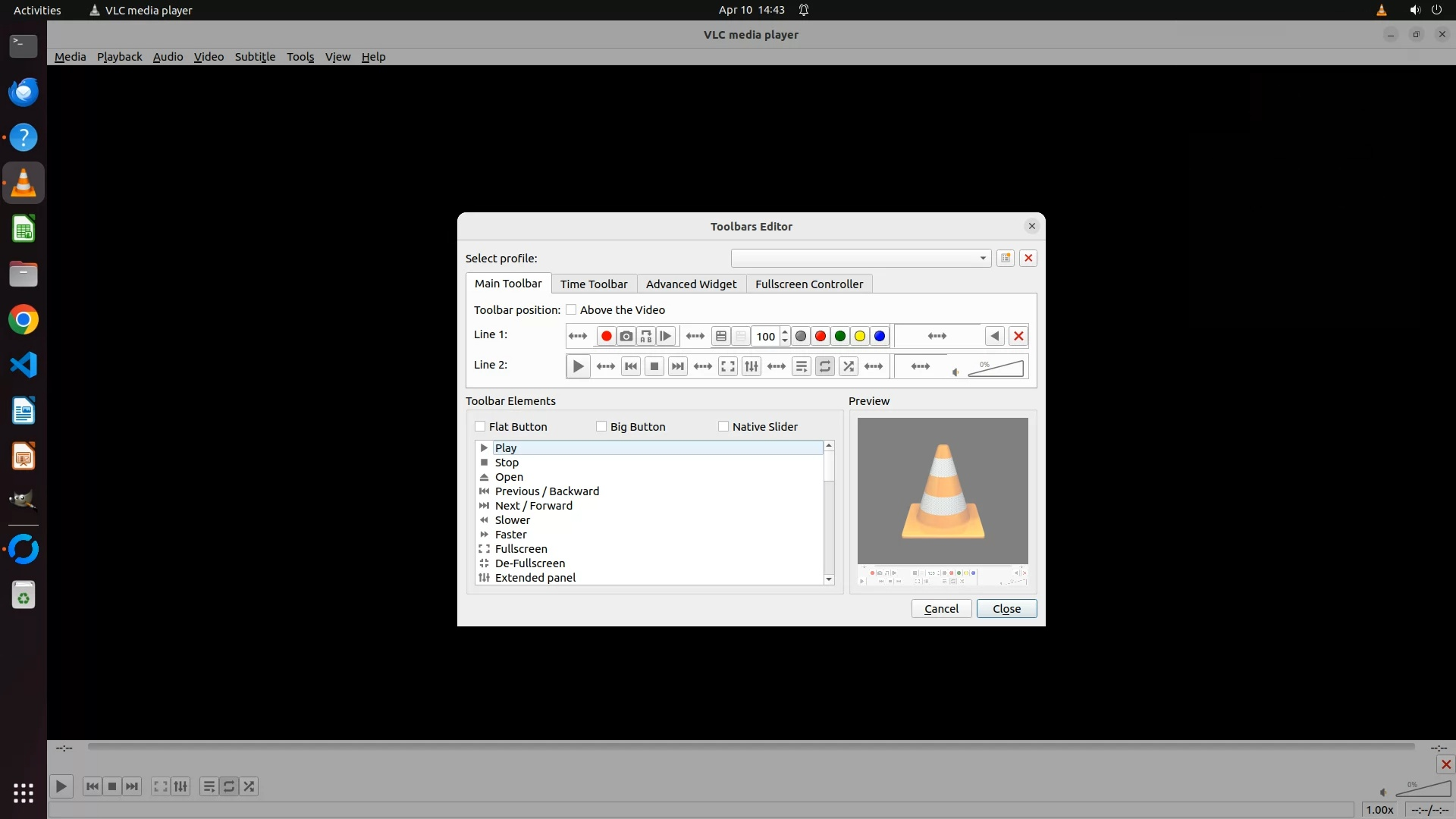Select the A-B loop icon in Line 1
The width and height of the screenshot is (1456, 819).
tap(646, 336)
